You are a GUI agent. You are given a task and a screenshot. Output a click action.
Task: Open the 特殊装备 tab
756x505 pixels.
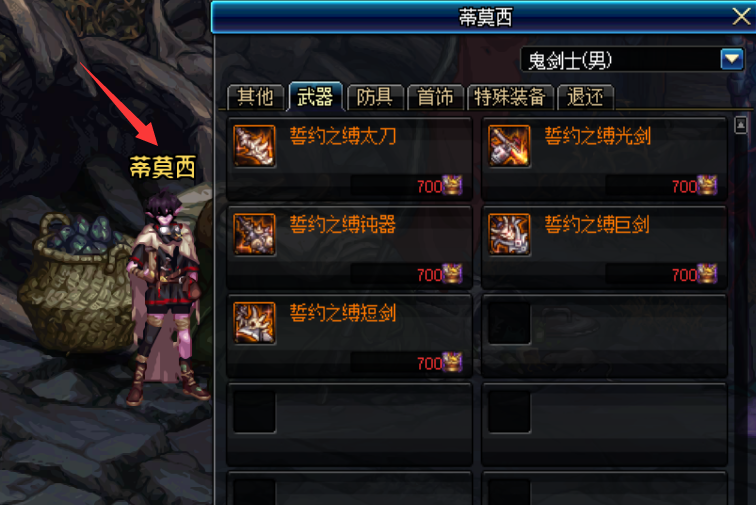510,97
